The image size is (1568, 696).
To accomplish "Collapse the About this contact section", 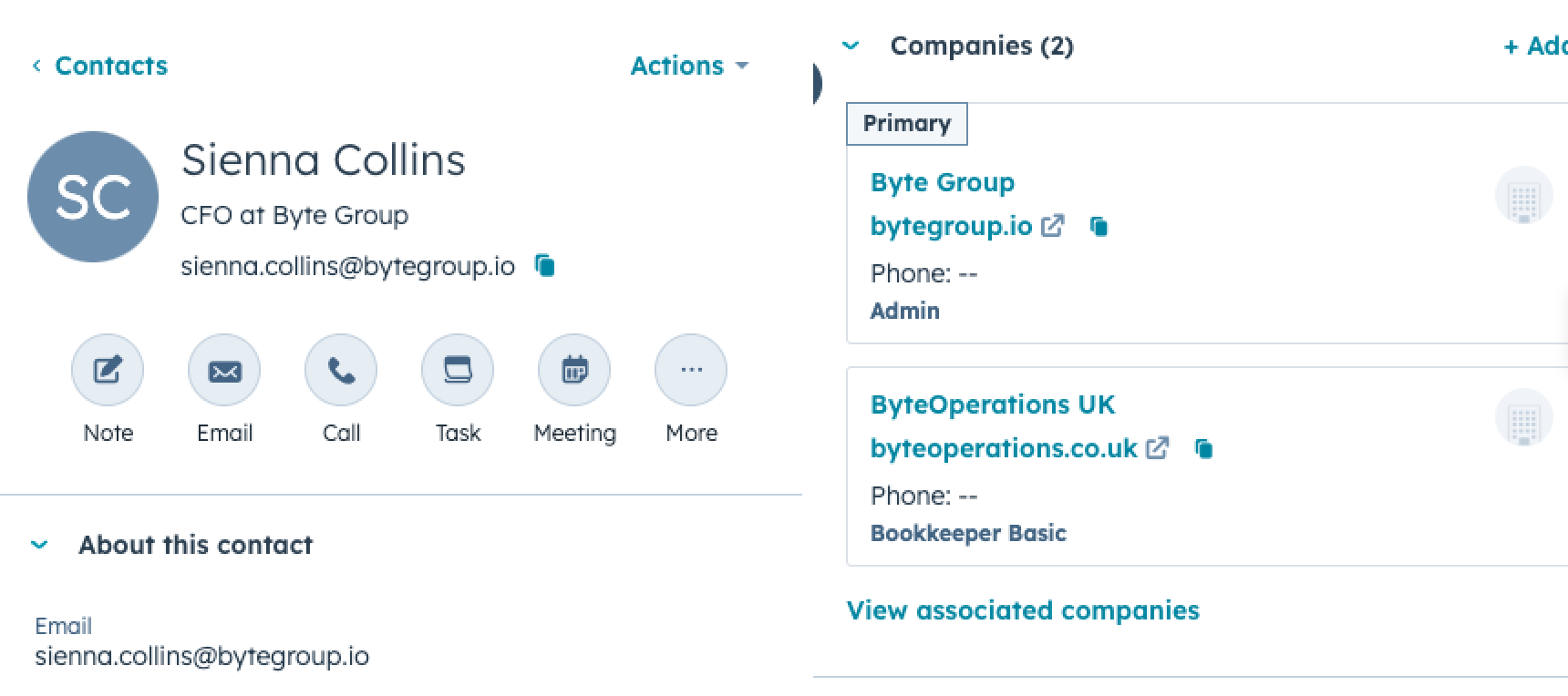I will 39,545.
